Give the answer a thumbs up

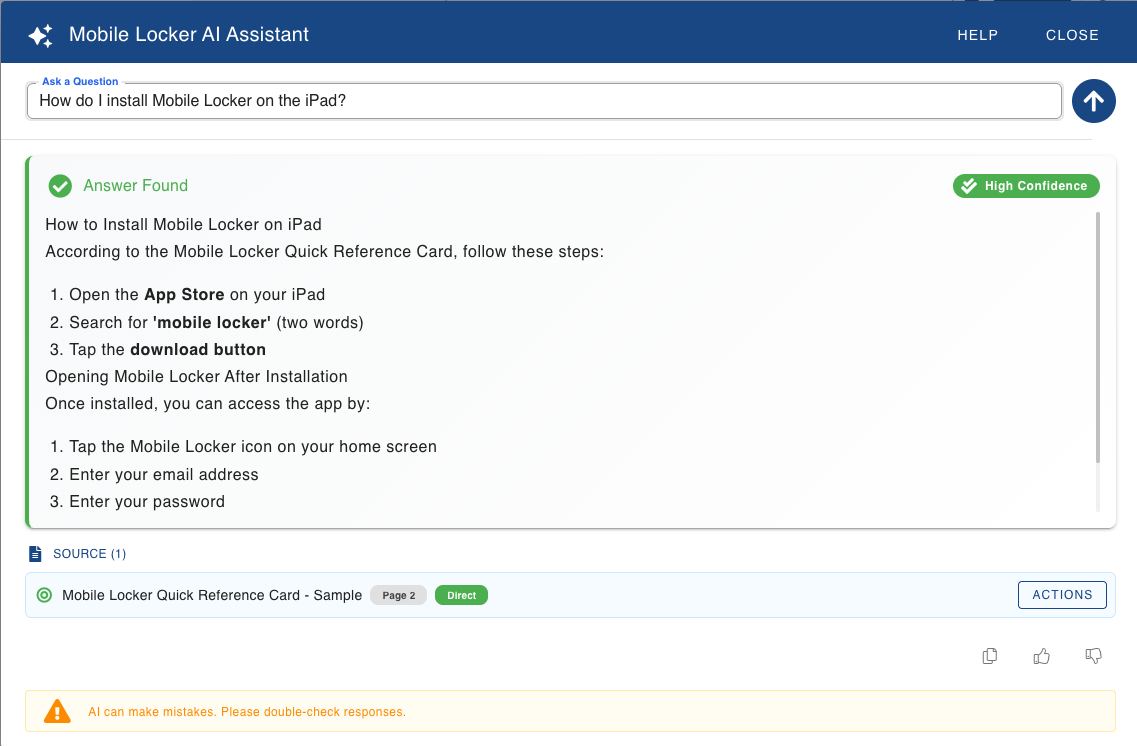click(1041, 656)
